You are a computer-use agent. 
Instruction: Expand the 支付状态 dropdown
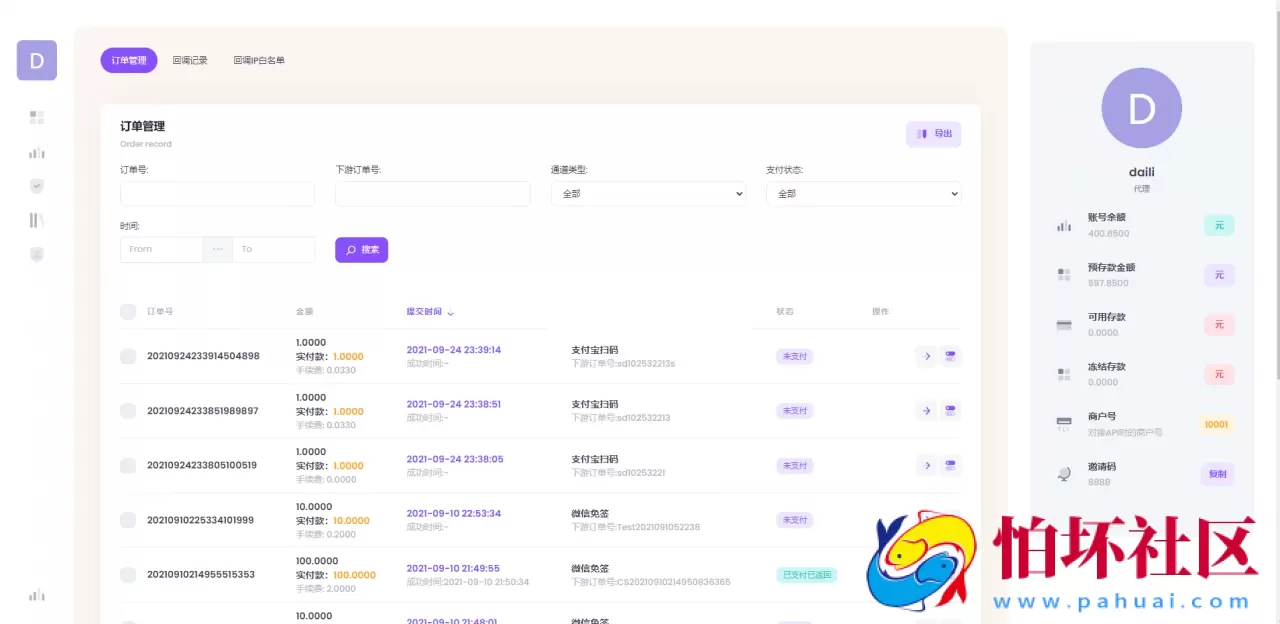click(x=863, y=193)
